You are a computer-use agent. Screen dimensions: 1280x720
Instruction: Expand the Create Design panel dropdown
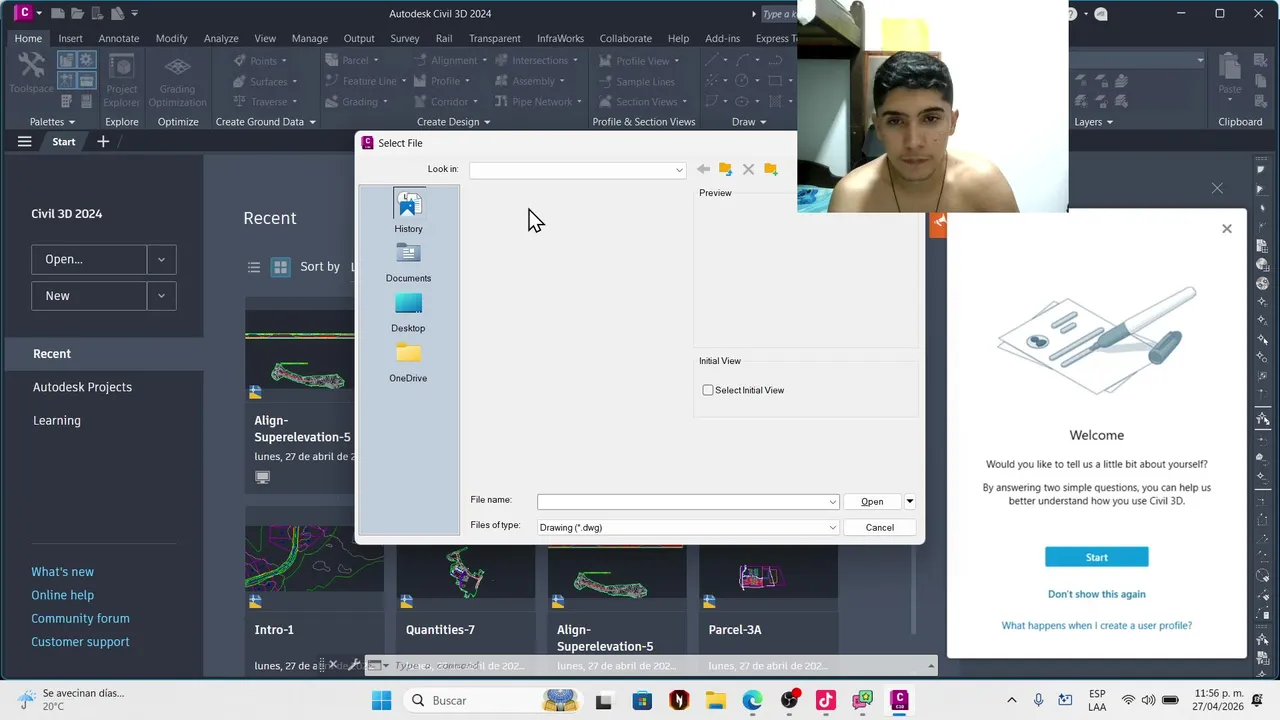453,122
